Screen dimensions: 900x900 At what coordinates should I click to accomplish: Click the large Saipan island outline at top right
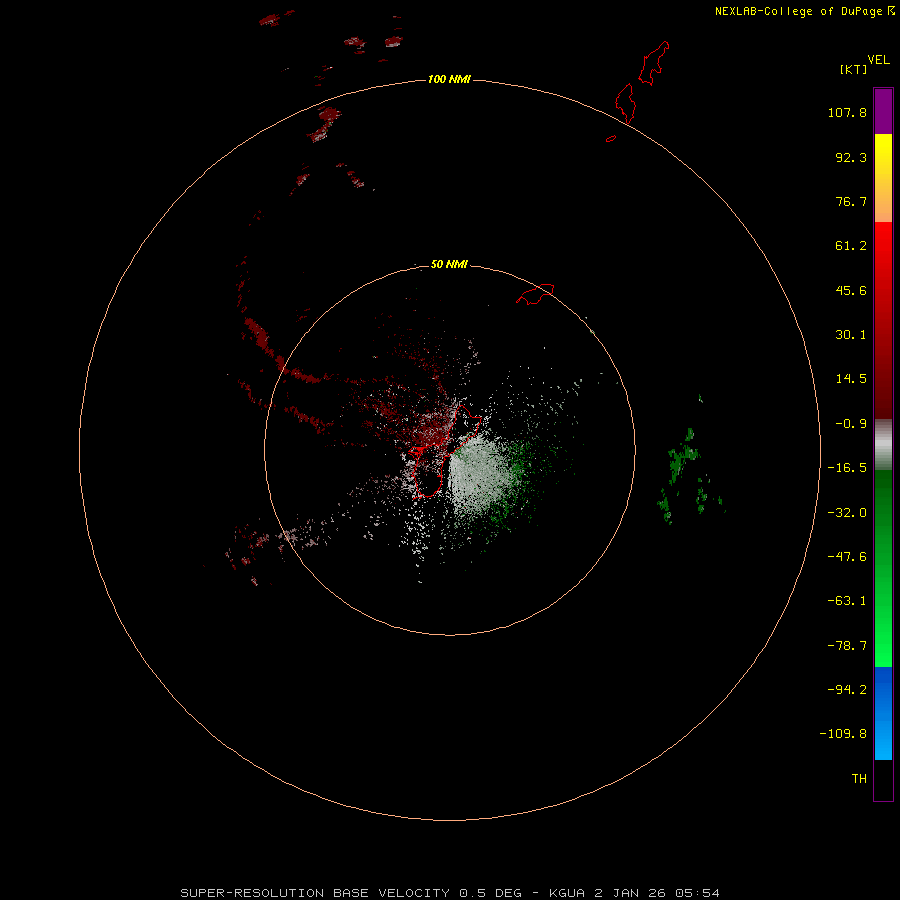(654, 63)
